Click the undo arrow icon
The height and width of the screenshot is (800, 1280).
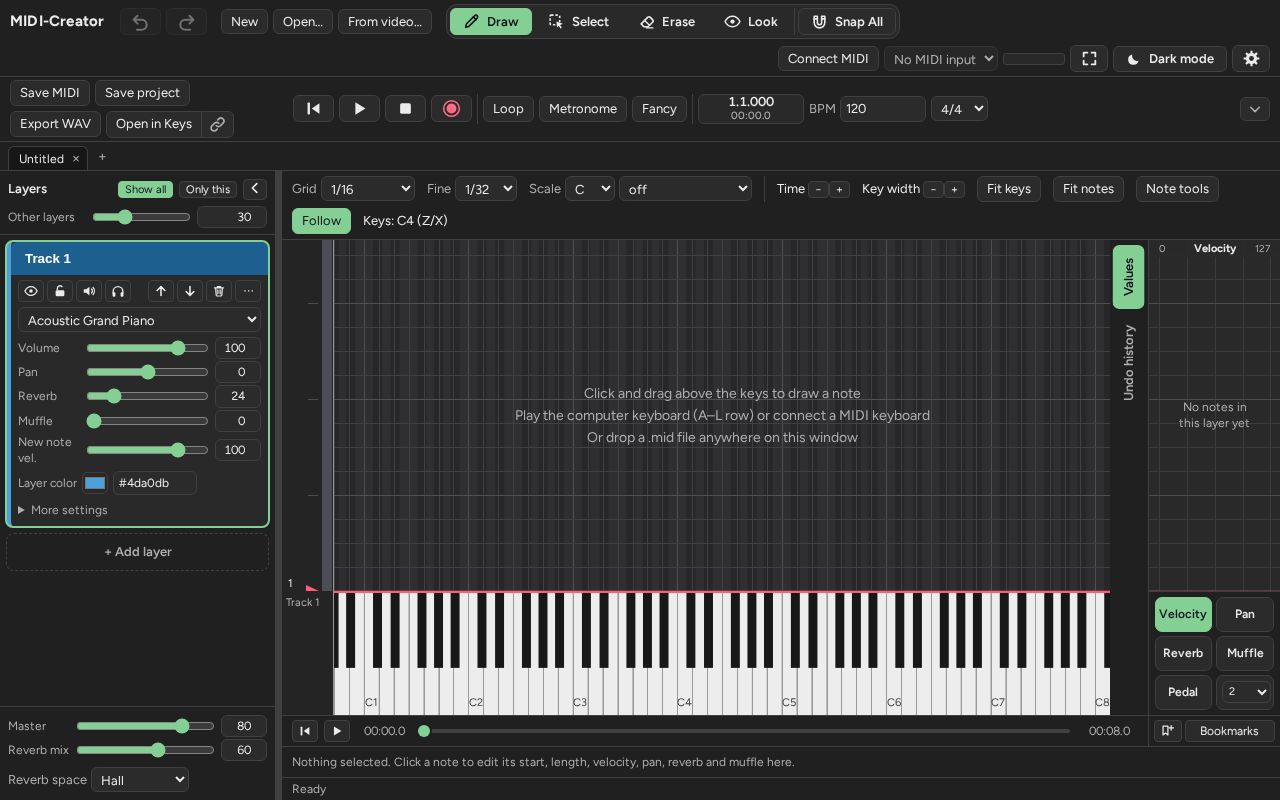click(x=140, y=22)
